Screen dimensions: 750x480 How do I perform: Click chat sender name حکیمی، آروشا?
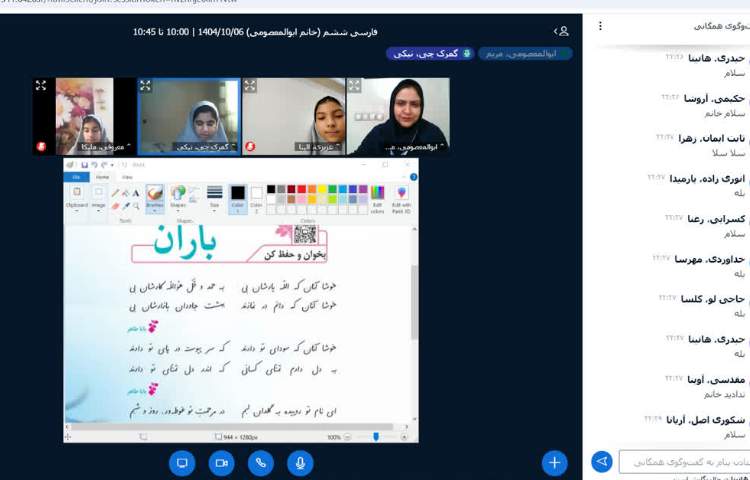point(714,99)
